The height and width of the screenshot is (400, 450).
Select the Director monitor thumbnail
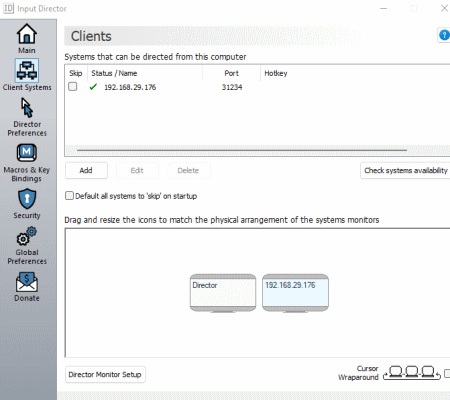point(223,293)
